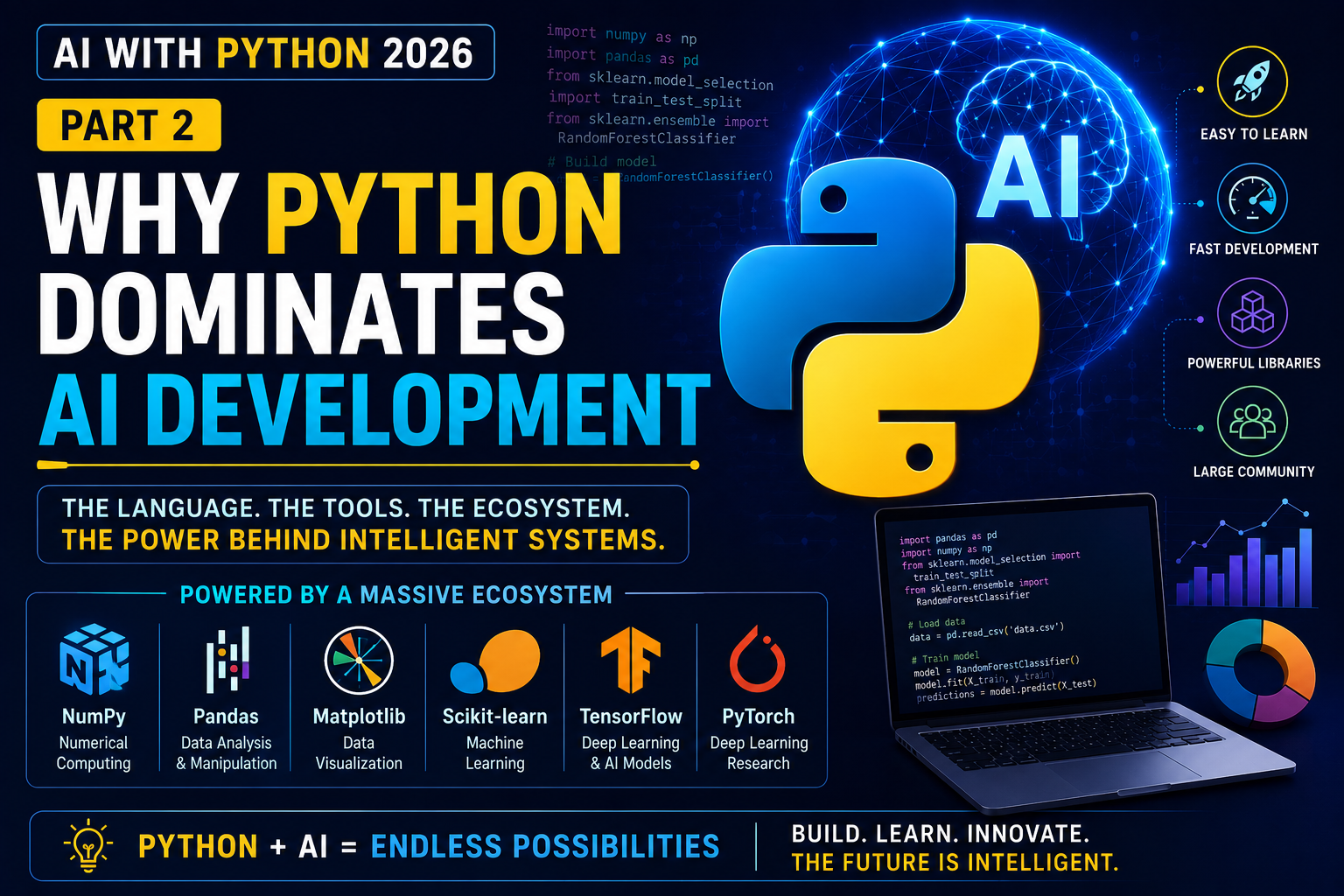Screen dimensions: 1344x896
Task: Click the AI WITH PYTHON 2026 title box
Action: 265,52
